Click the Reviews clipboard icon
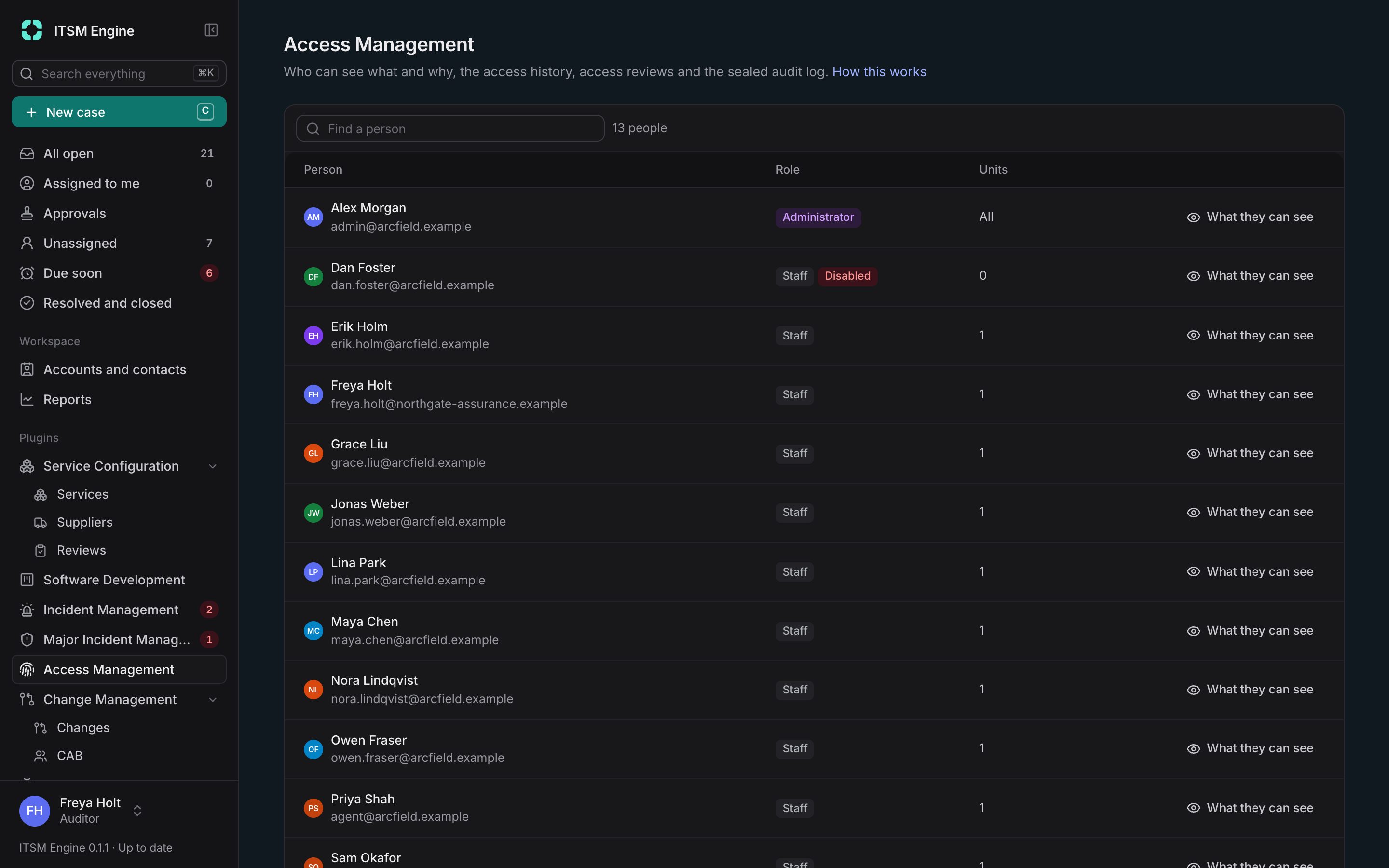The height and width of the screenshot is (868, 1389). 40,551
